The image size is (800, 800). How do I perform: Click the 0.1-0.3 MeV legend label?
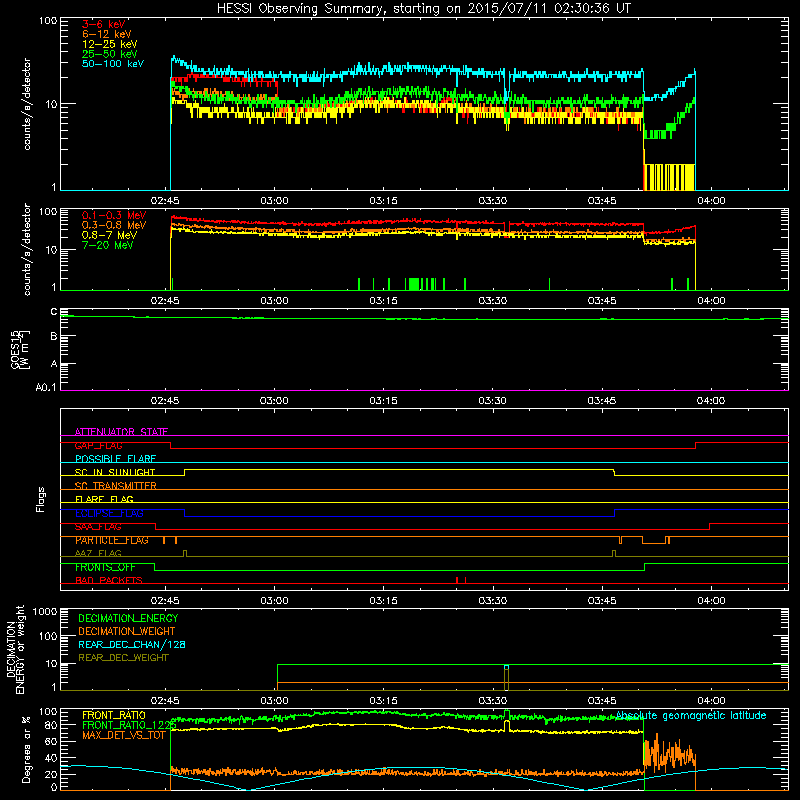pyautogui.click(x=114, y=215)
